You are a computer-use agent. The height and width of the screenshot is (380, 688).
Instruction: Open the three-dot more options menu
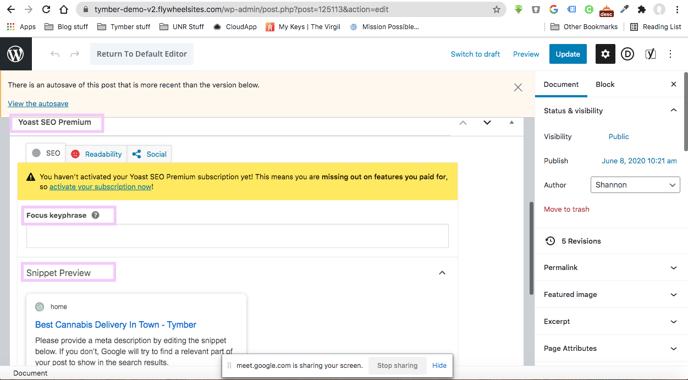(x=670, y=54)
